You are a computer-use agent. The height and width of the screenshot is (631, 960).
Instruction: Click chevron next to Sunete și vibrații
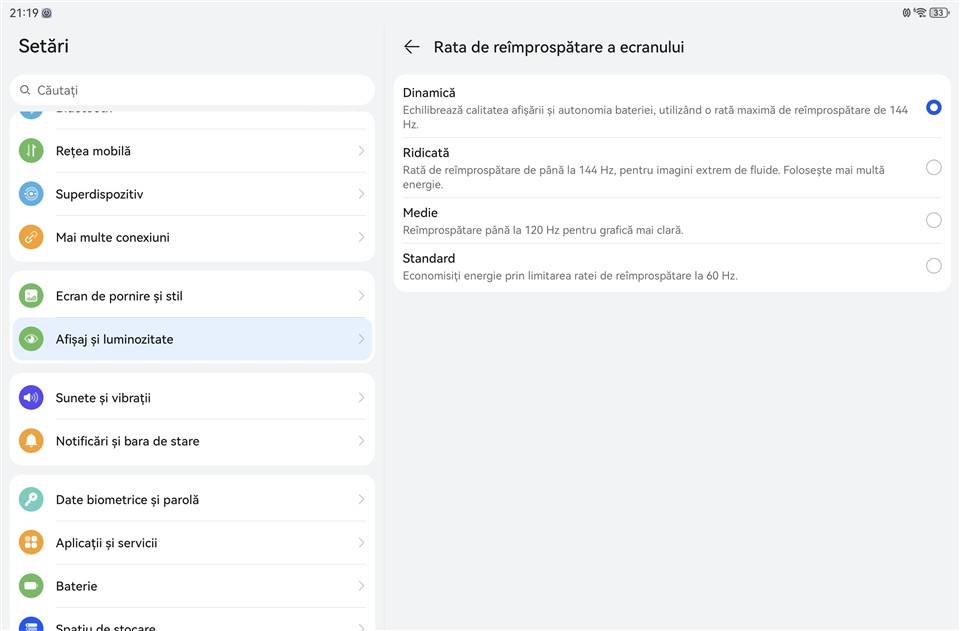pyautogui.click(x=361, y=398)
